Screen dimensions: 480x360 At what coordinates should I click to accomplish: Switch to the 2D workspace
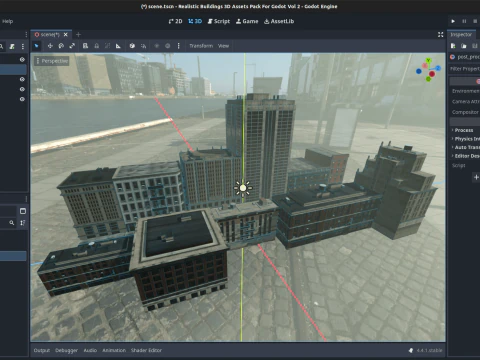pos(175,21)
